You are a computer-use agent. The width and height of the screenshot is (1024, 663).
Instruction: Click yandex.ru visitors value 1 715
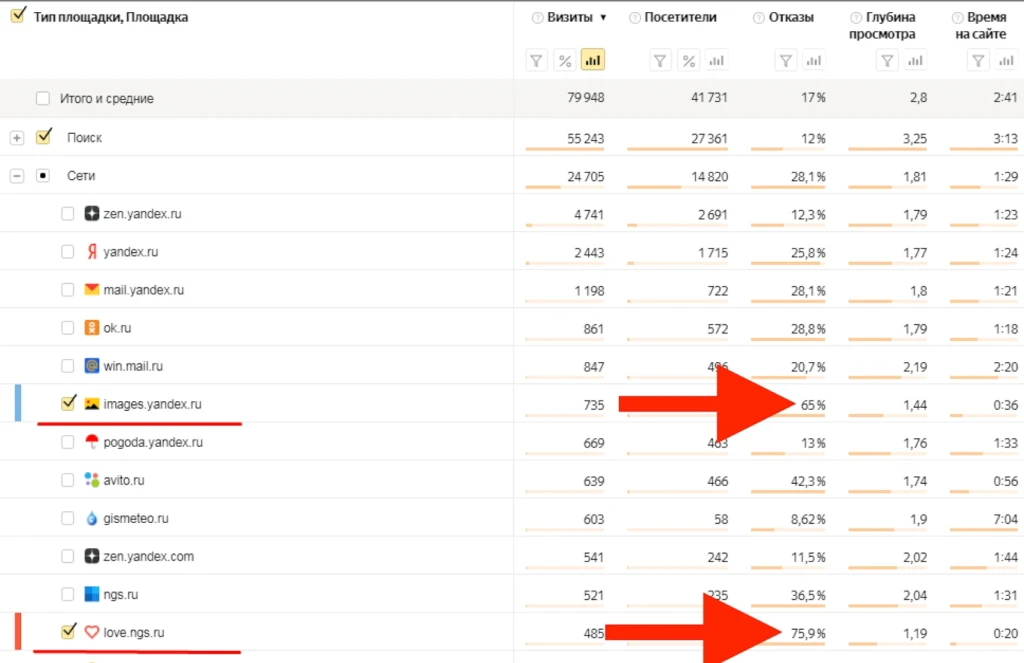(712, 253)
